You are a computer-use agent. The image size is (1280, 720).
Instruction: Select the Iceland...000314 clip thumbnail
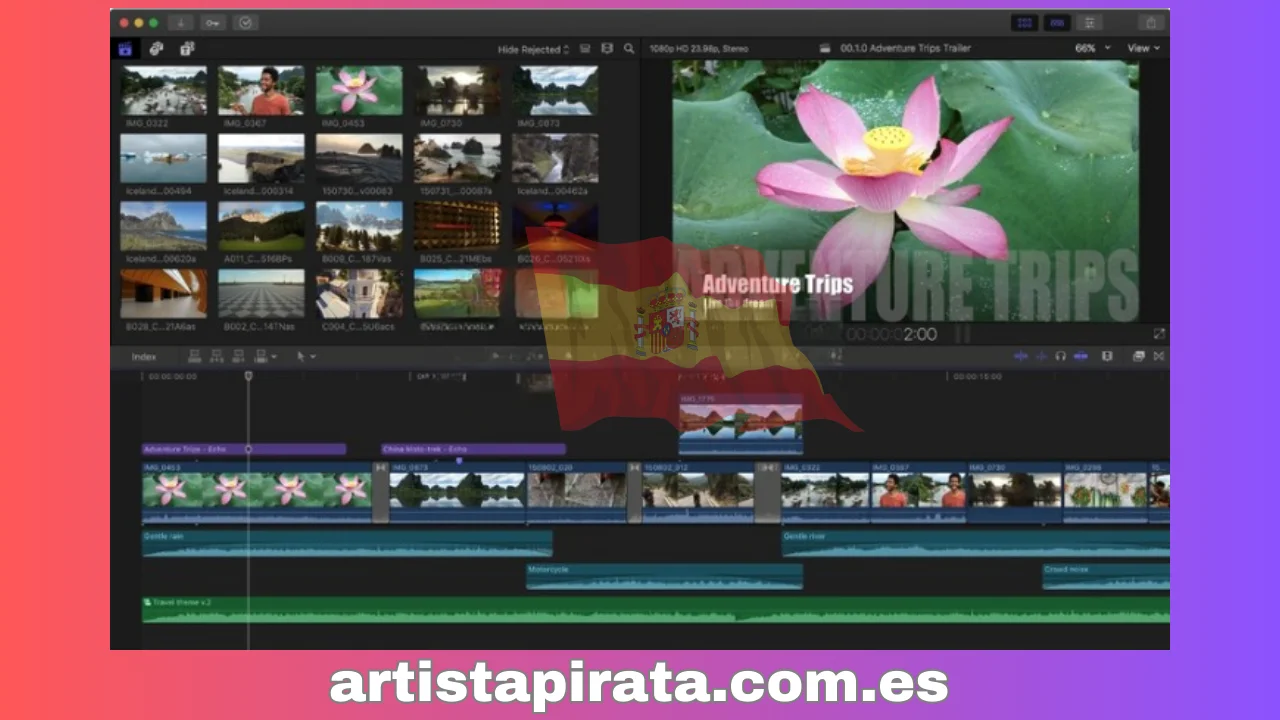point(262,159)
